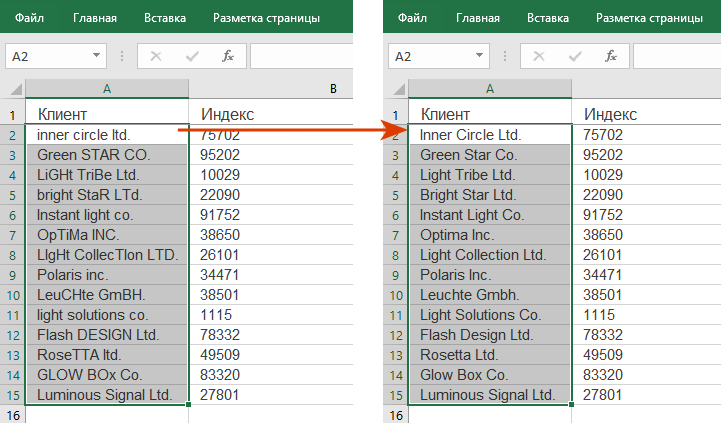The width and height of the screenshot is (721, 423).
Task: Click formula bar input in right window
Action: coord(677,56)
